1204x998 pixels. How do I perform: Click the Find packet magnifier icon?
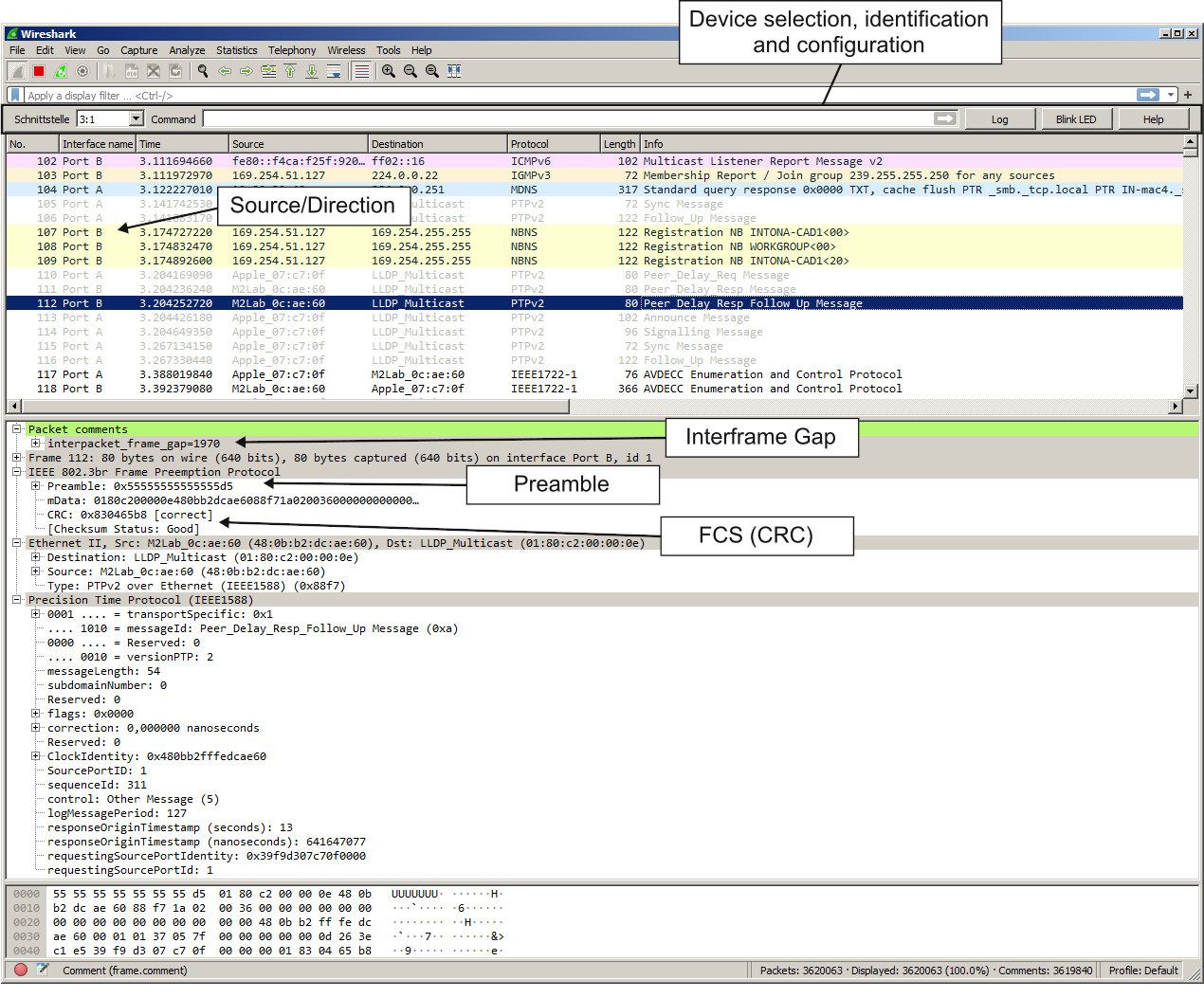[202, 71]
